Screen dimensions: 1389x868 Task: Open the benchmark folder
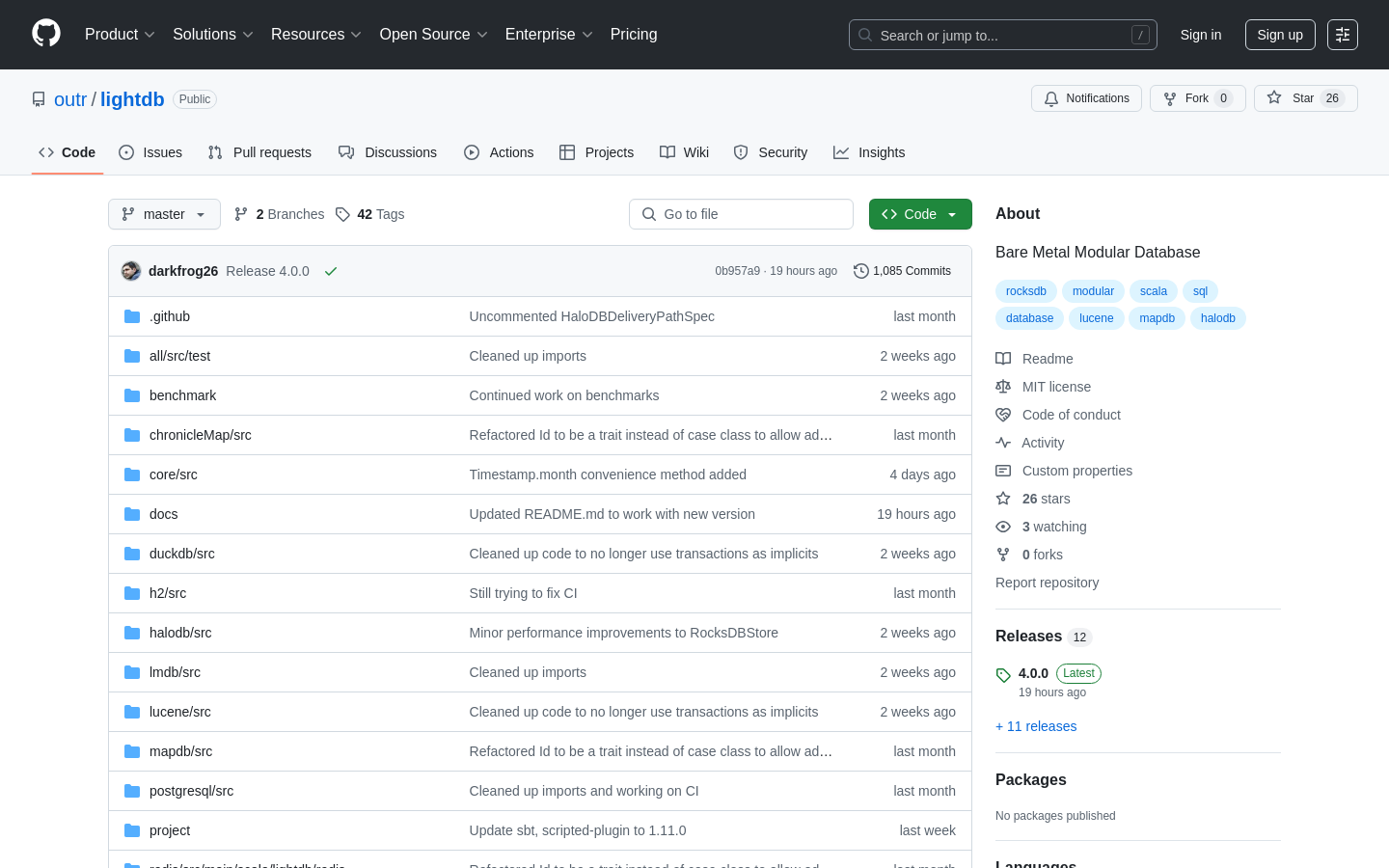pos(182,395)
